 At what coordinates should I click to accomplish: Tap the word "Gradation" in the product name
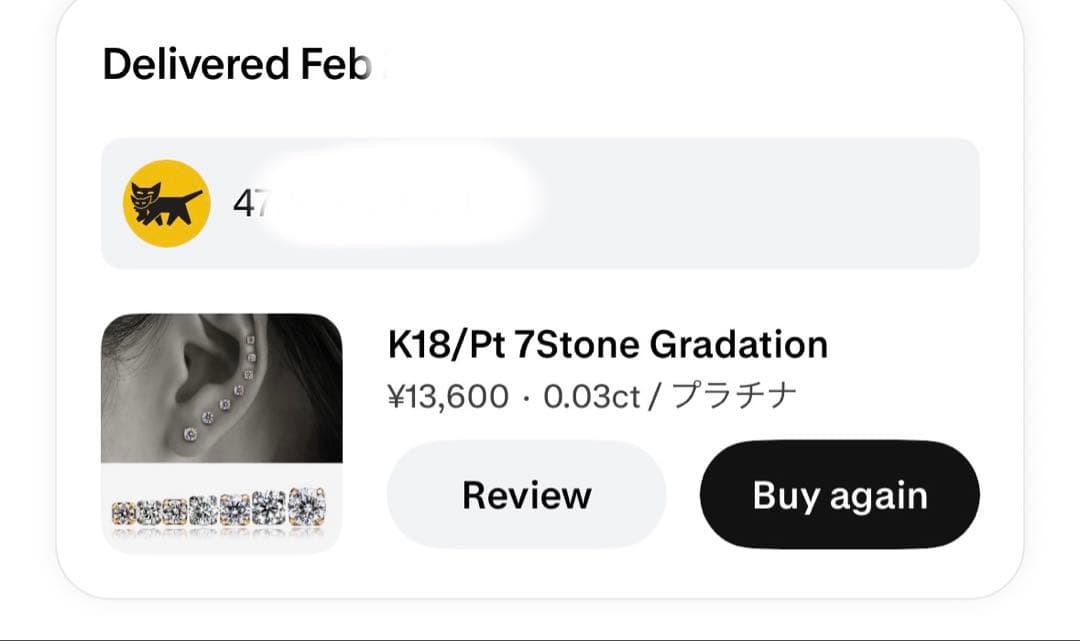pyautogui.click(x=738, y=345)
